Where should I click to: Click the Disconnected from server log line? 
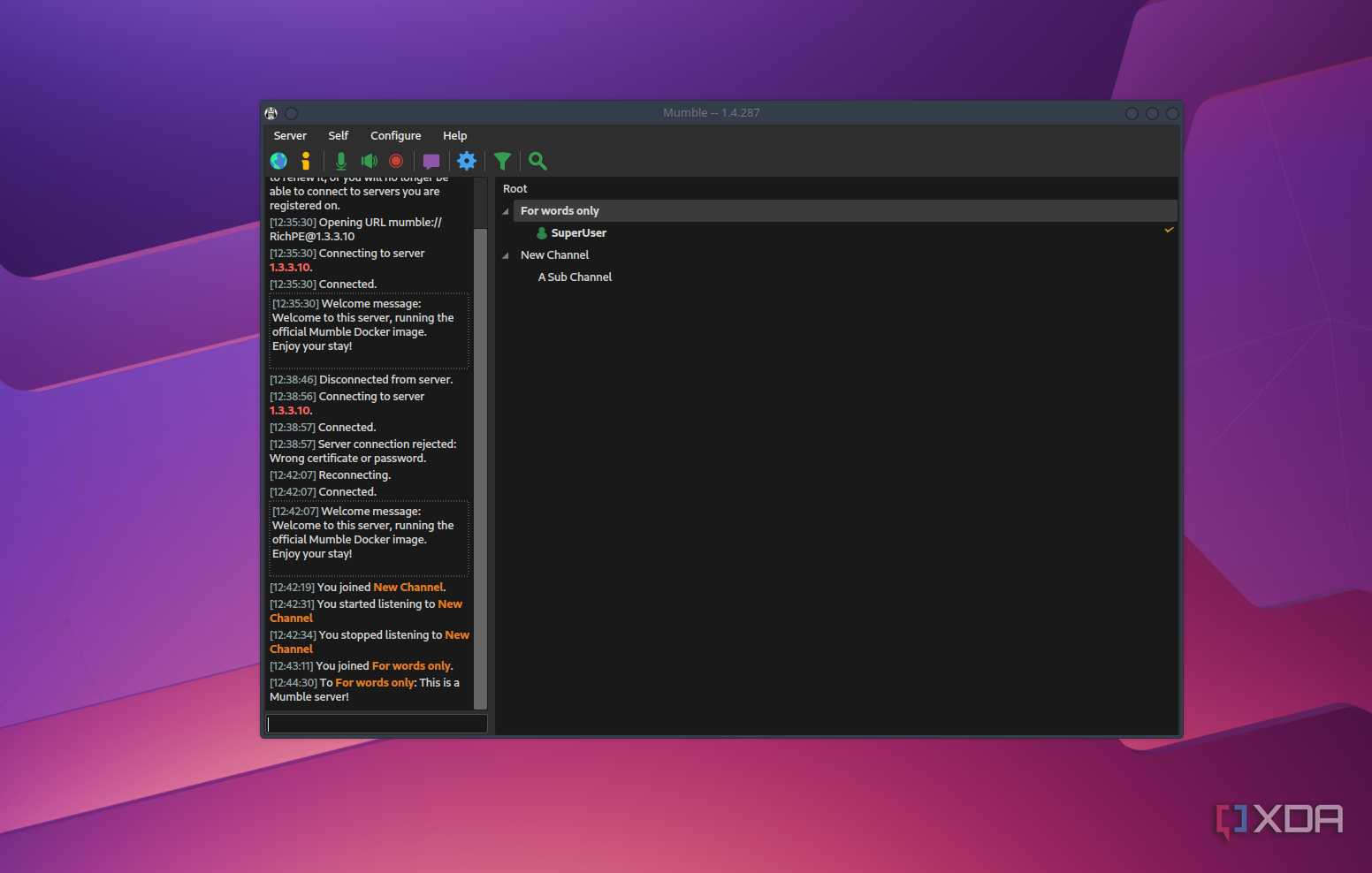pos(362,380)
